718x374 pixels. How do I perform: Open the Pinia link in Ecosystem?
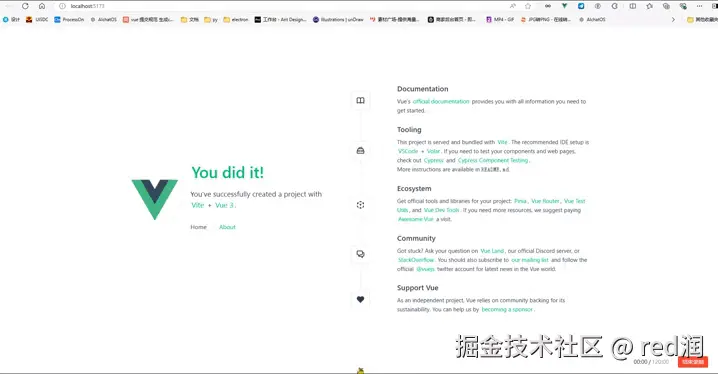click(520, 201)
